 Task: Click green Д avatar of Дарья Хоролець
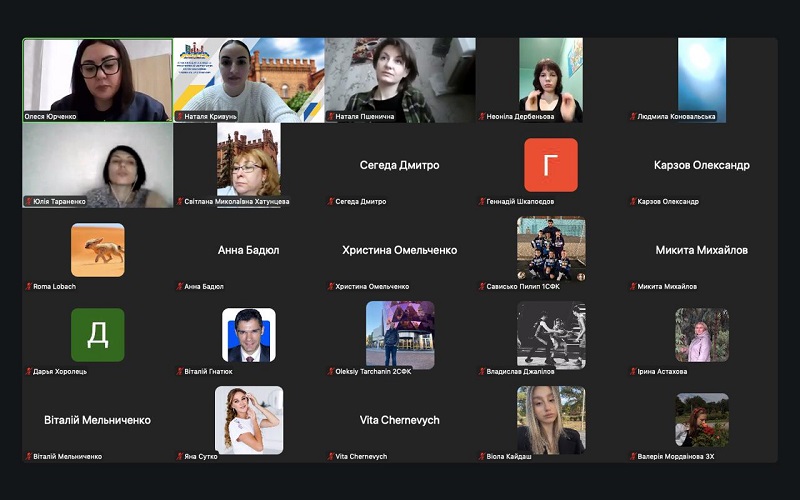pyautogui.click(x=98, y=334)
